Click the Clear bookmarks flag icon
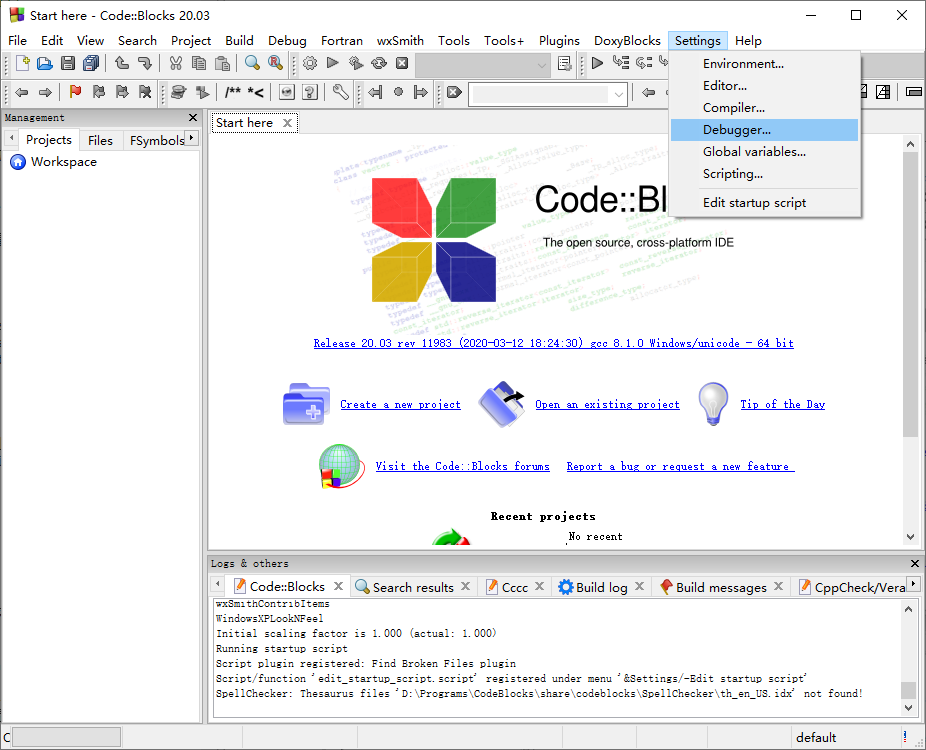 pyautogui.click(x=145, y=92)
